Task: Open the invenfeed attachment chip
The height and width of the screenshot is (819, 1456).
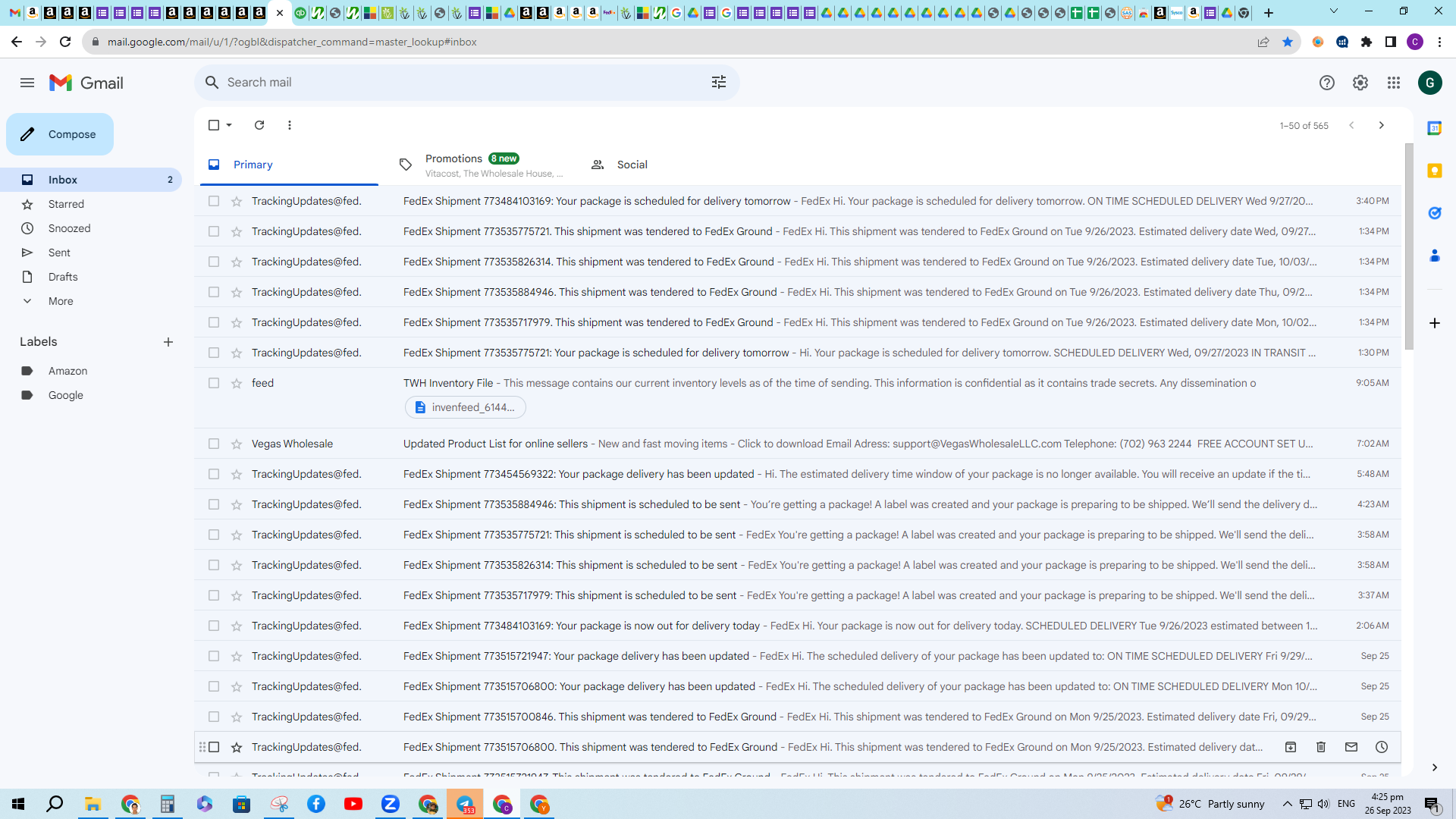Action: pyautogui.click(x=466, y=407)
